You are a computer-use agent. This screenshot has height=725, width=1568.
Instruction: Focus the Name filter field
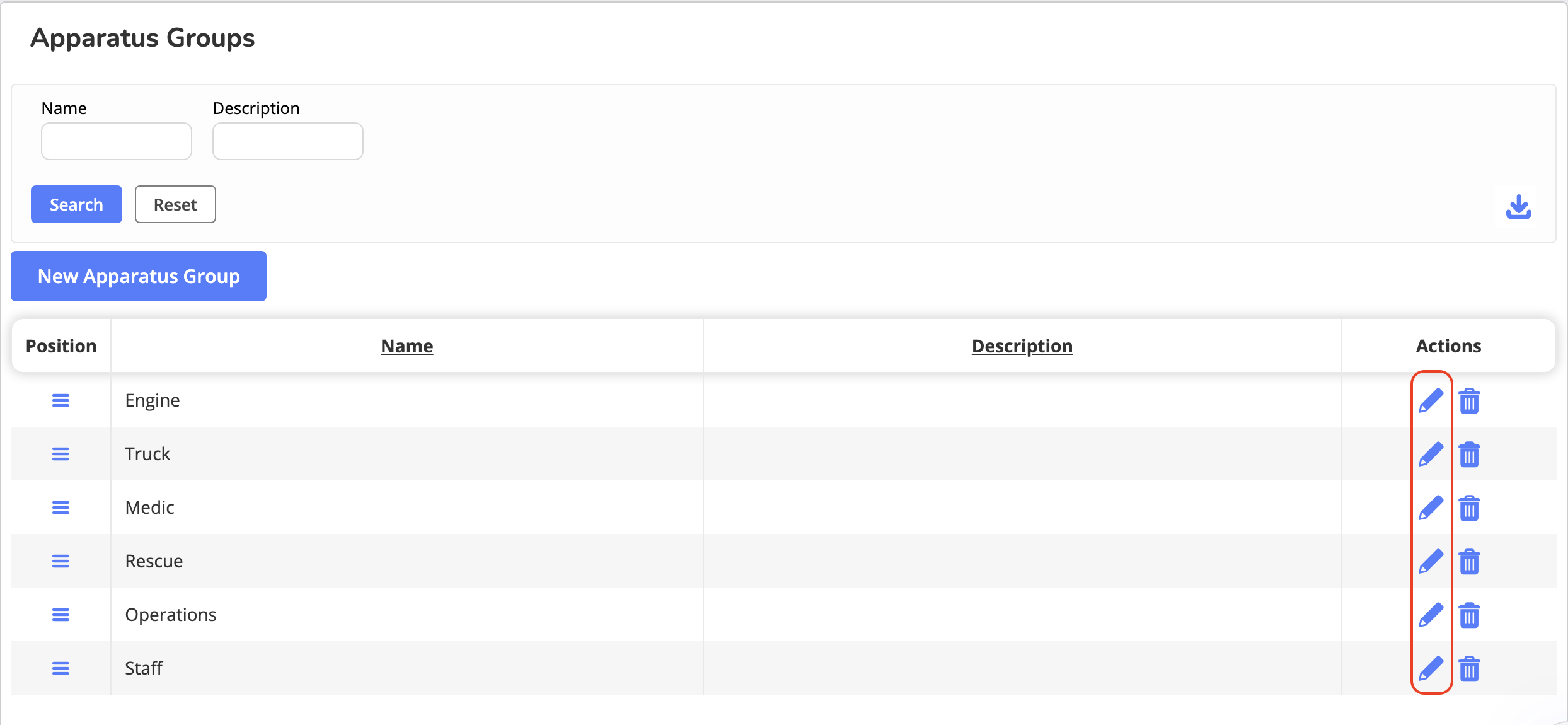pyautogui.click(x=117, y=141)
